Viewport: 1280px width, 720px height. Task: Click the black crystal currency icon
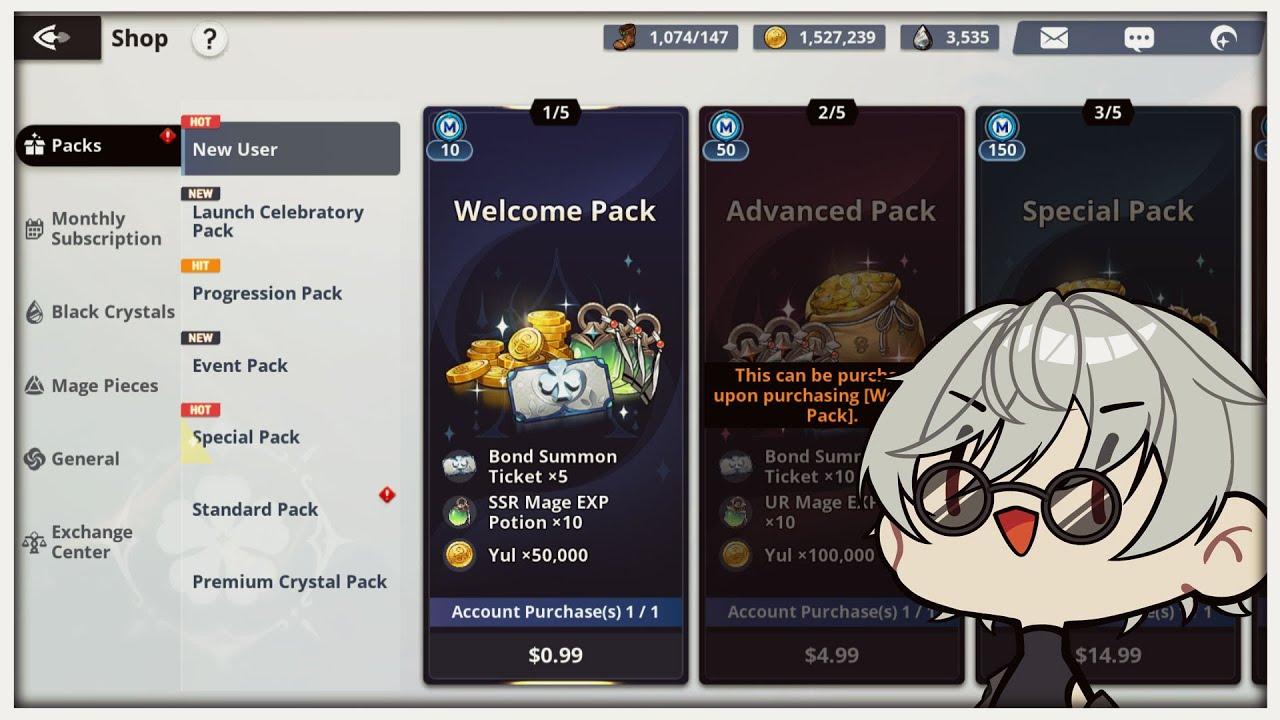pyautogui.click(x=923, y=38)
